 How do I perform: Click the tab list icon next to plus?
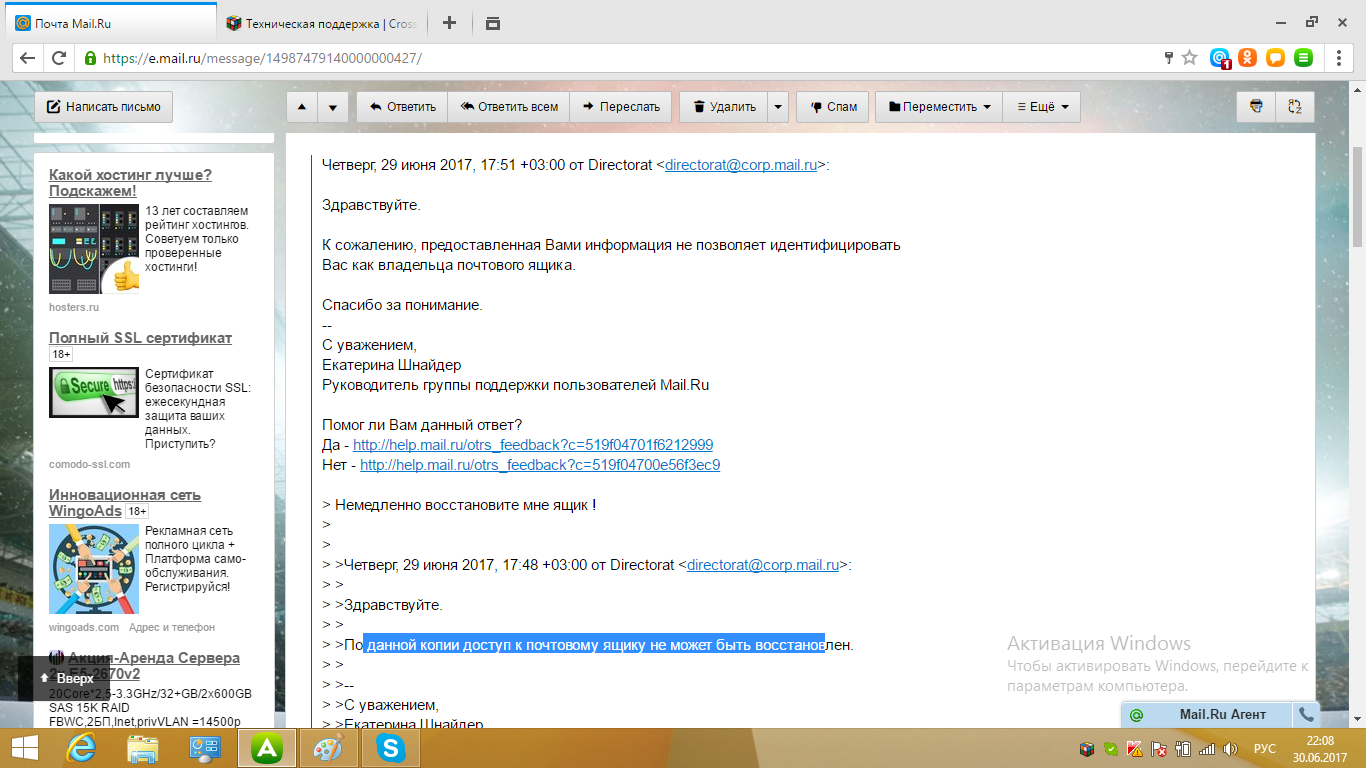492,23
